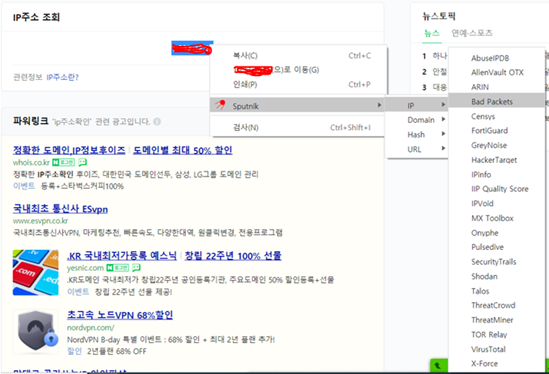
Task: Click the talk bubble icon beside yesnic.com
Action: tap(136, 268)
